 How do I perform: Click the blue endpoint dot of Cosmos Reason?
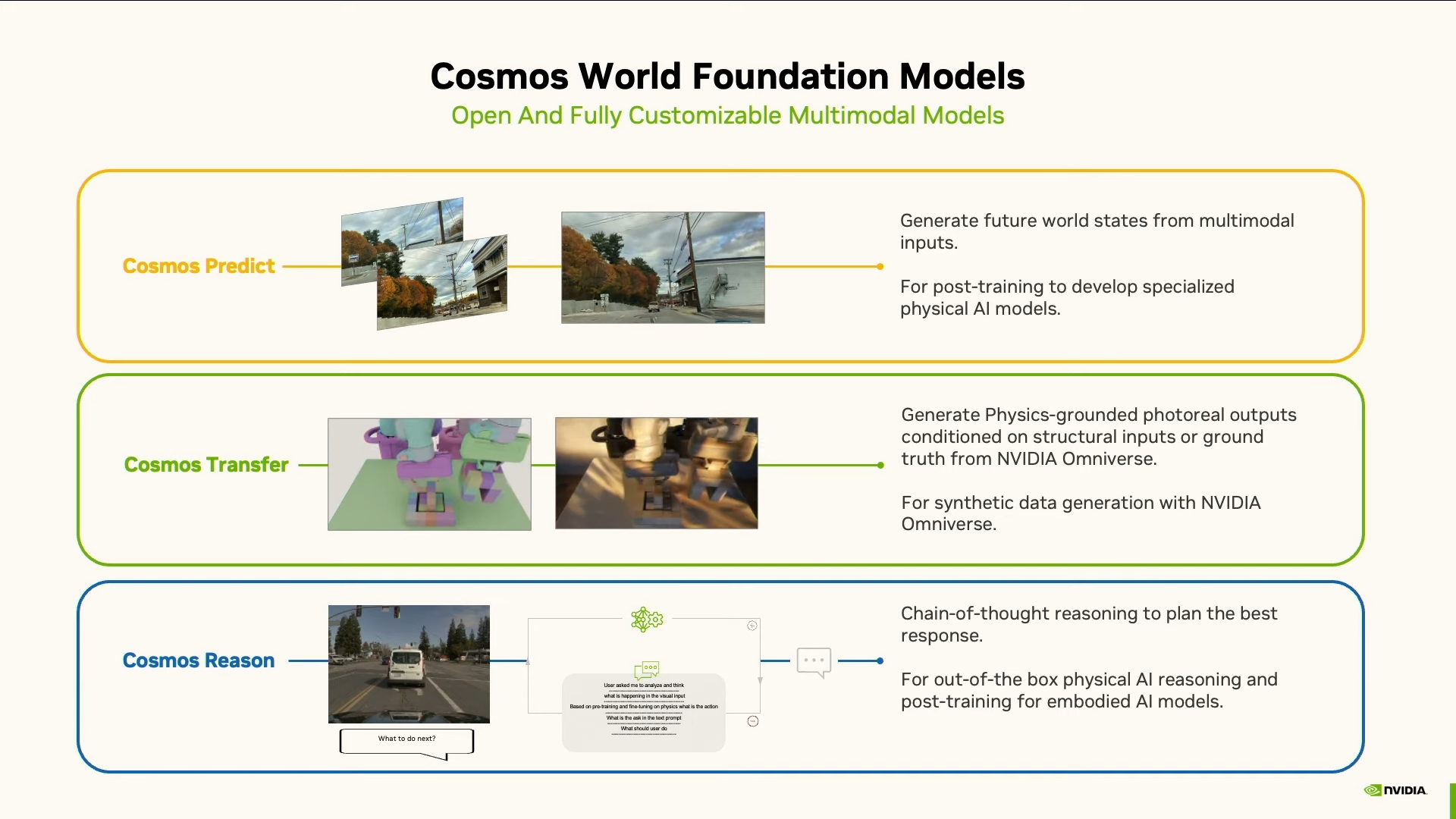[880, 661]
